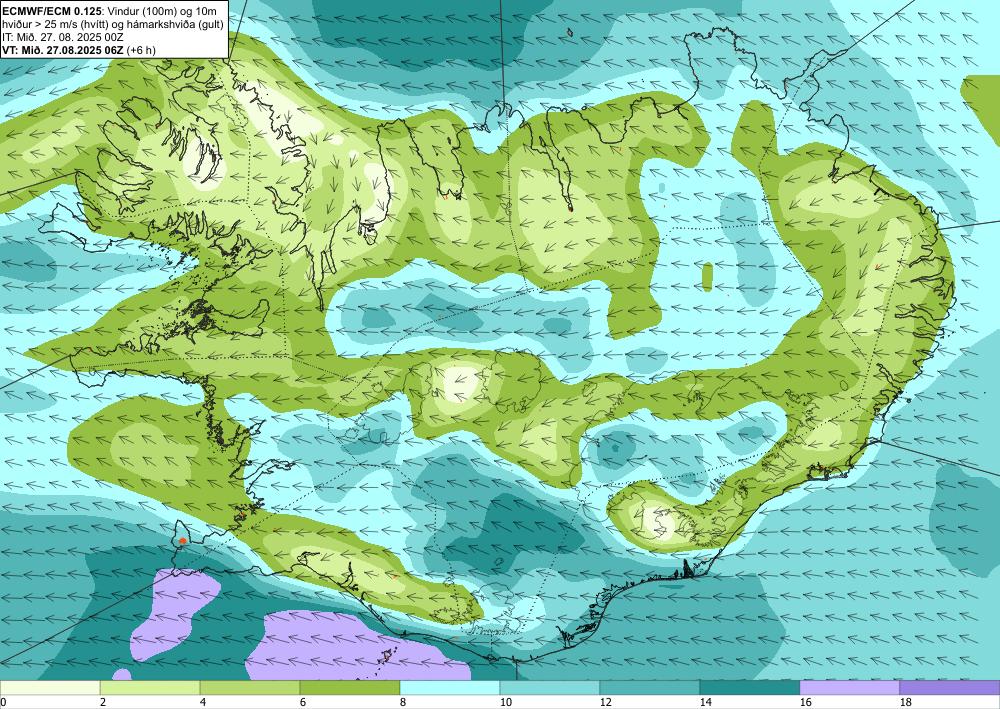Click the '18' label on the wind scale
Viewport: 1000px width, 709px height.
pos(906,703)
